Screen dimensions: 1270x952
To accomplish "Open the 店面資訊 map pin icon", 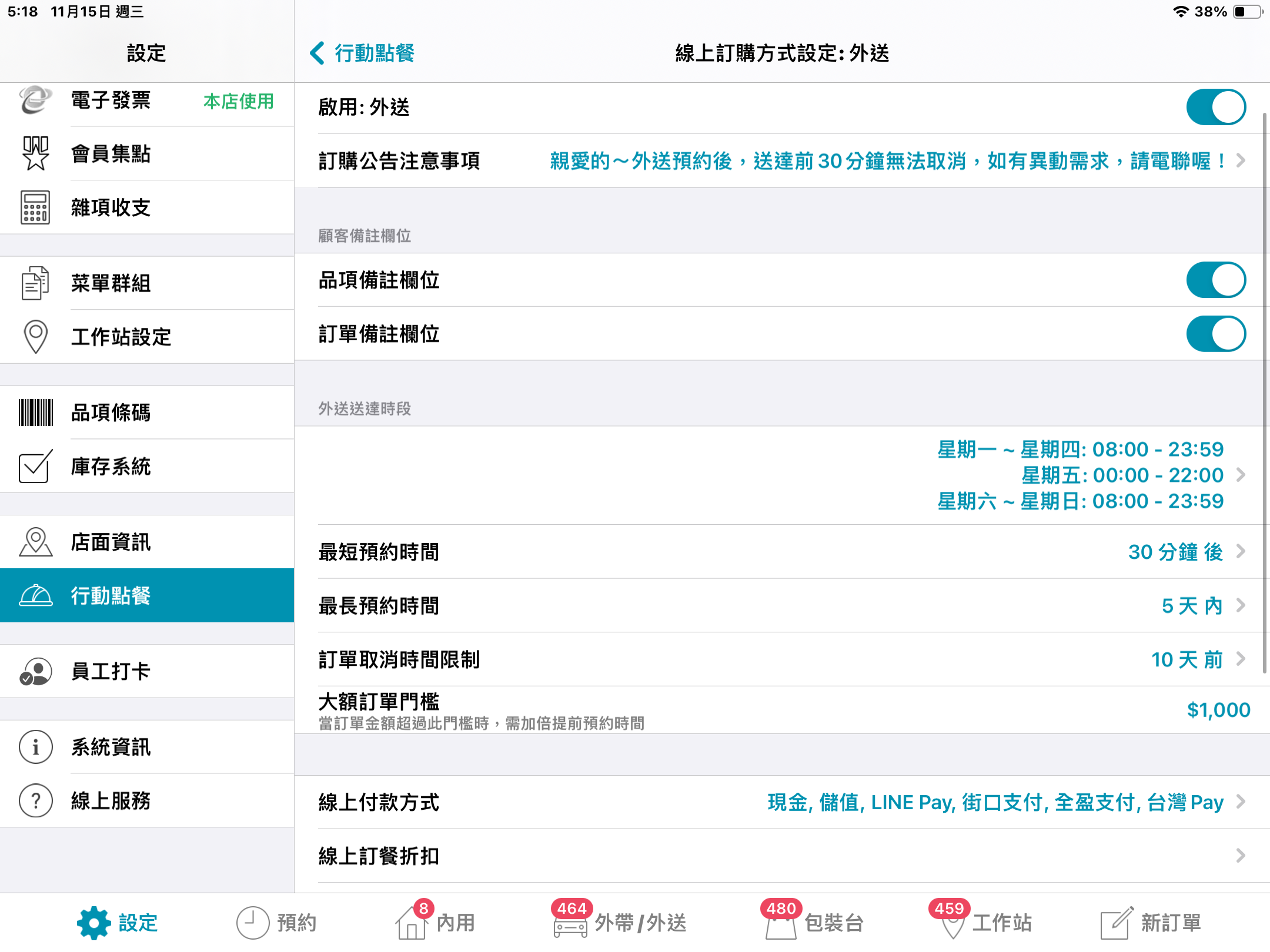I will (35, 542).
